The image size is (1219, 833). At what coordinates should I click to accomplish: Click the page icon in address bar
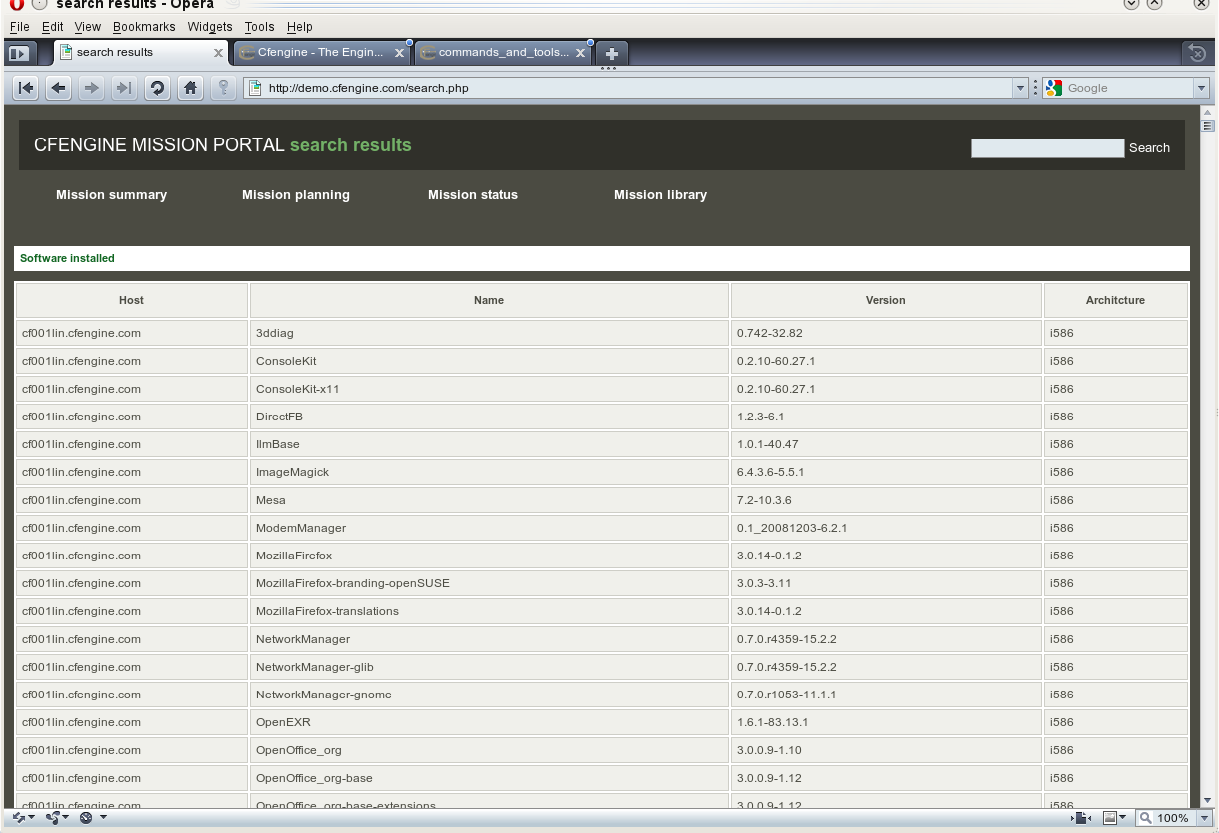click(256, 88)
